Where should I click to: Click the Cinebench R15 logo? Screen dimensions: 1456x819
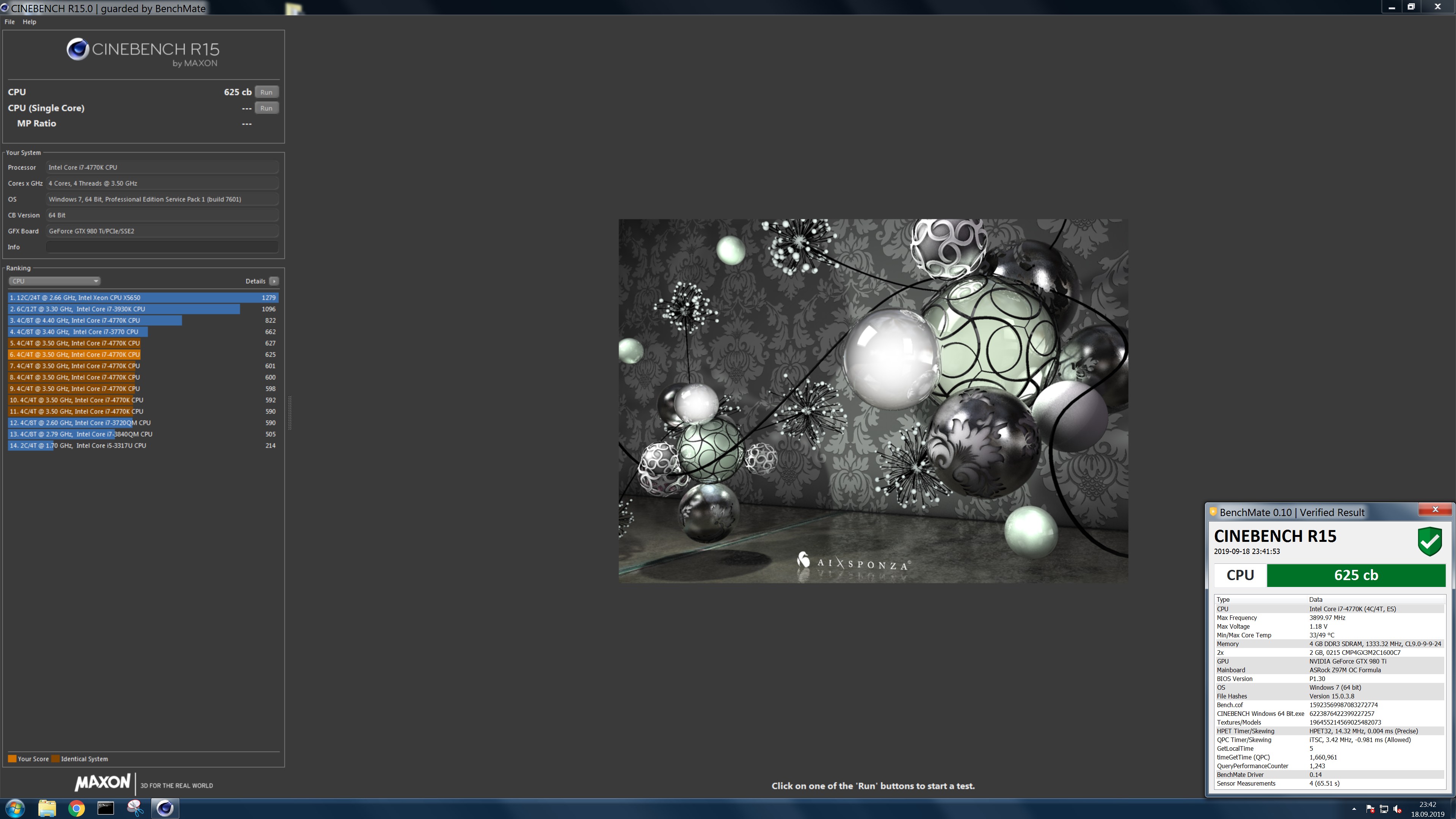click(x=143, y=53)
